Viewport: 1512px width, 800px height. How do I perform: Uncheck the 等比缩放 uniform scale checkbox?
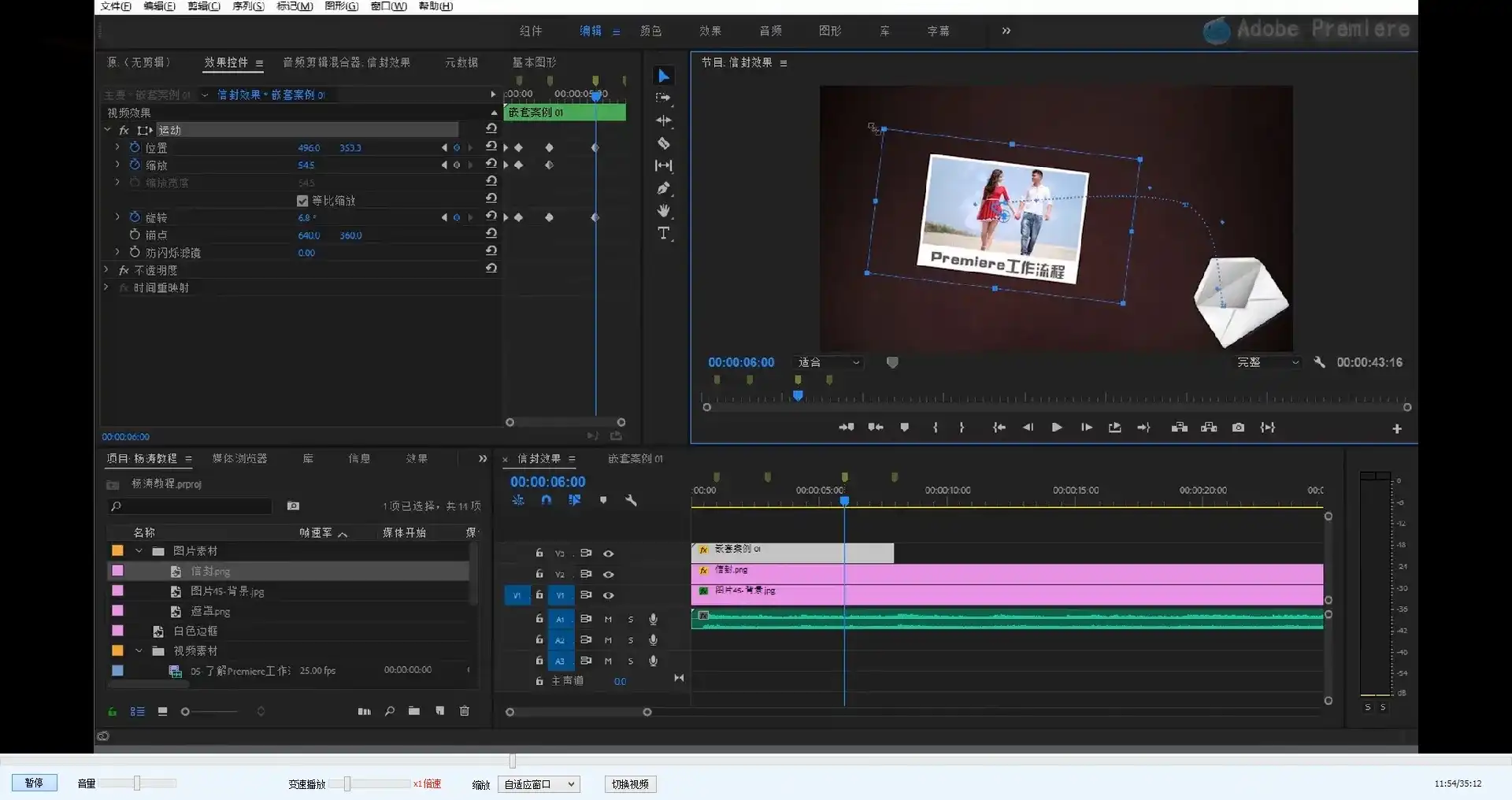point(302,201)
